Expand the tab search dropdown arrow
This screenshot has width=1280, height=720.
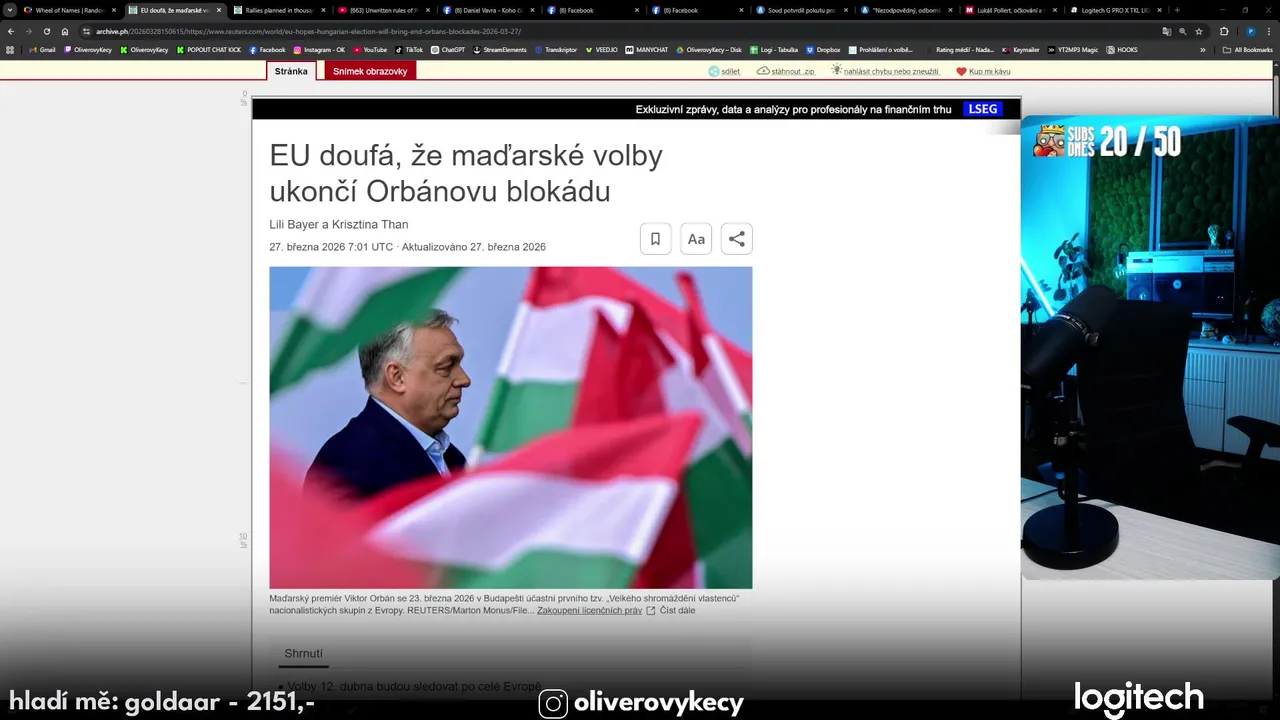pos(10,10)
